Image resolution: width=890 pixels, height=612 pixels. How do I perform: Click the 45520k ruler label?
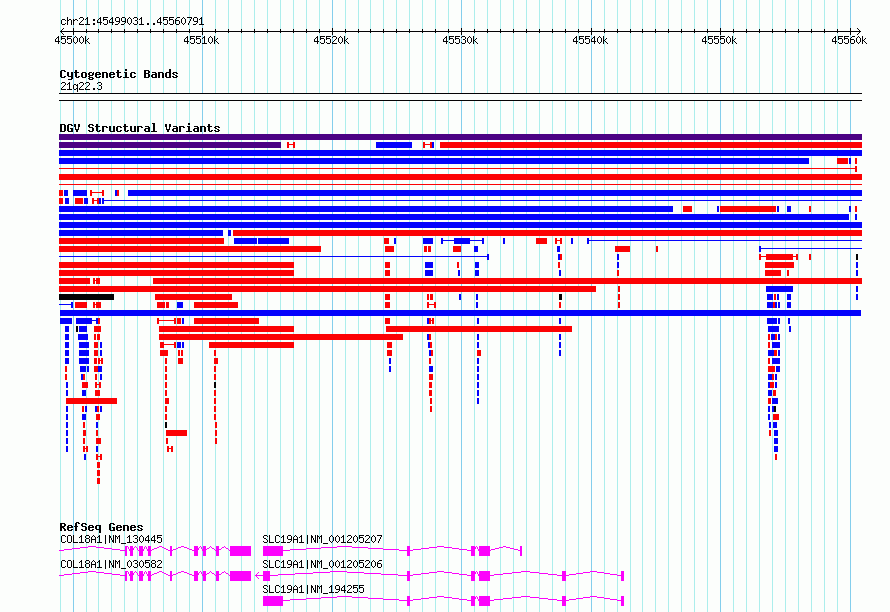tap(331, 40)
